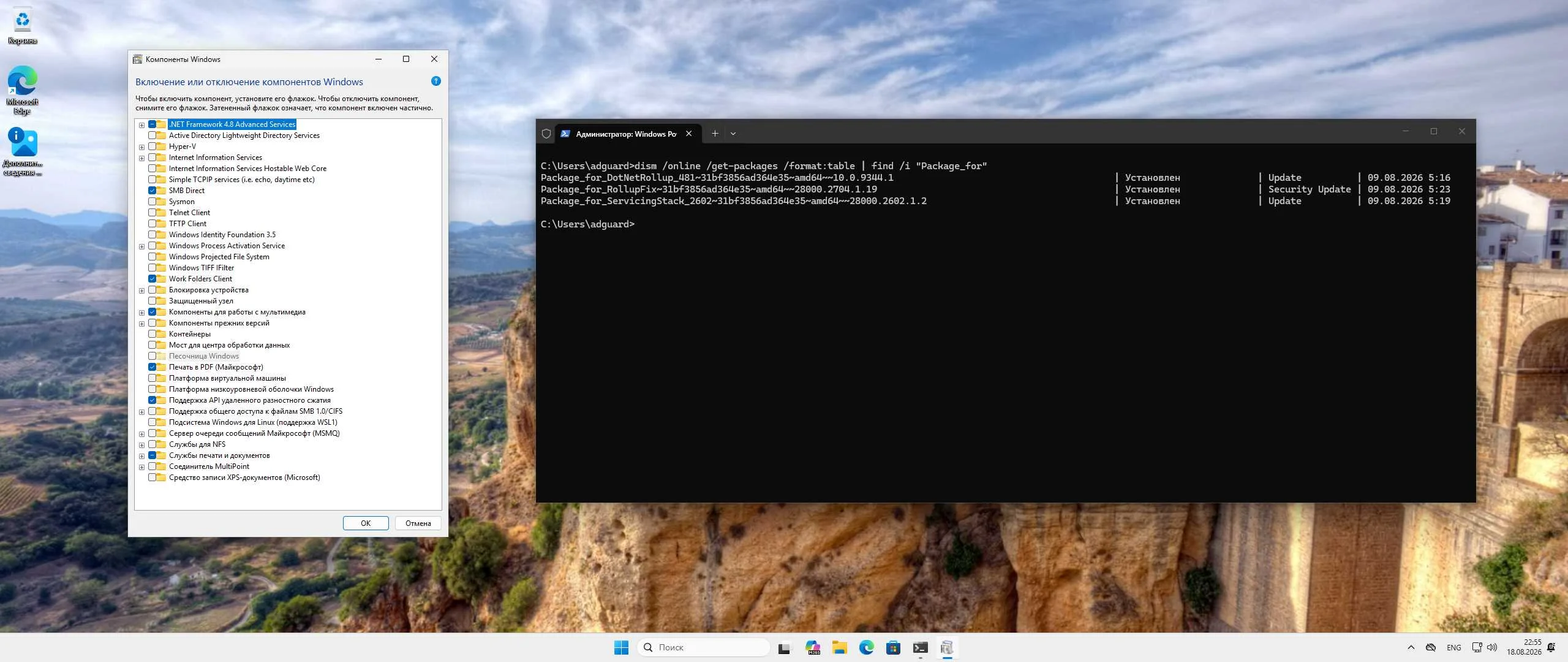Image resolution: width=1568 pixels, height=662 pixels.
Task: Click Windows Start button in taskbar
Action: point(621,647)
